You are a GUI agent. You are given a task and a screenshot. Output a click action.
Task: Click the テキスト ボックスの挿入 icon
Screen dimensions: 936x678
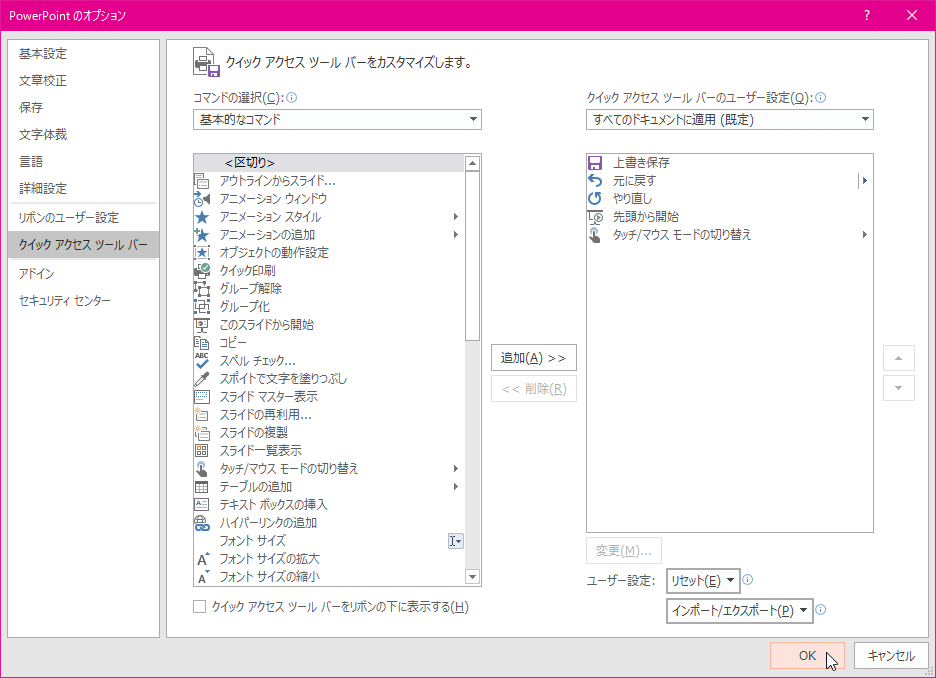coord(202,505)
